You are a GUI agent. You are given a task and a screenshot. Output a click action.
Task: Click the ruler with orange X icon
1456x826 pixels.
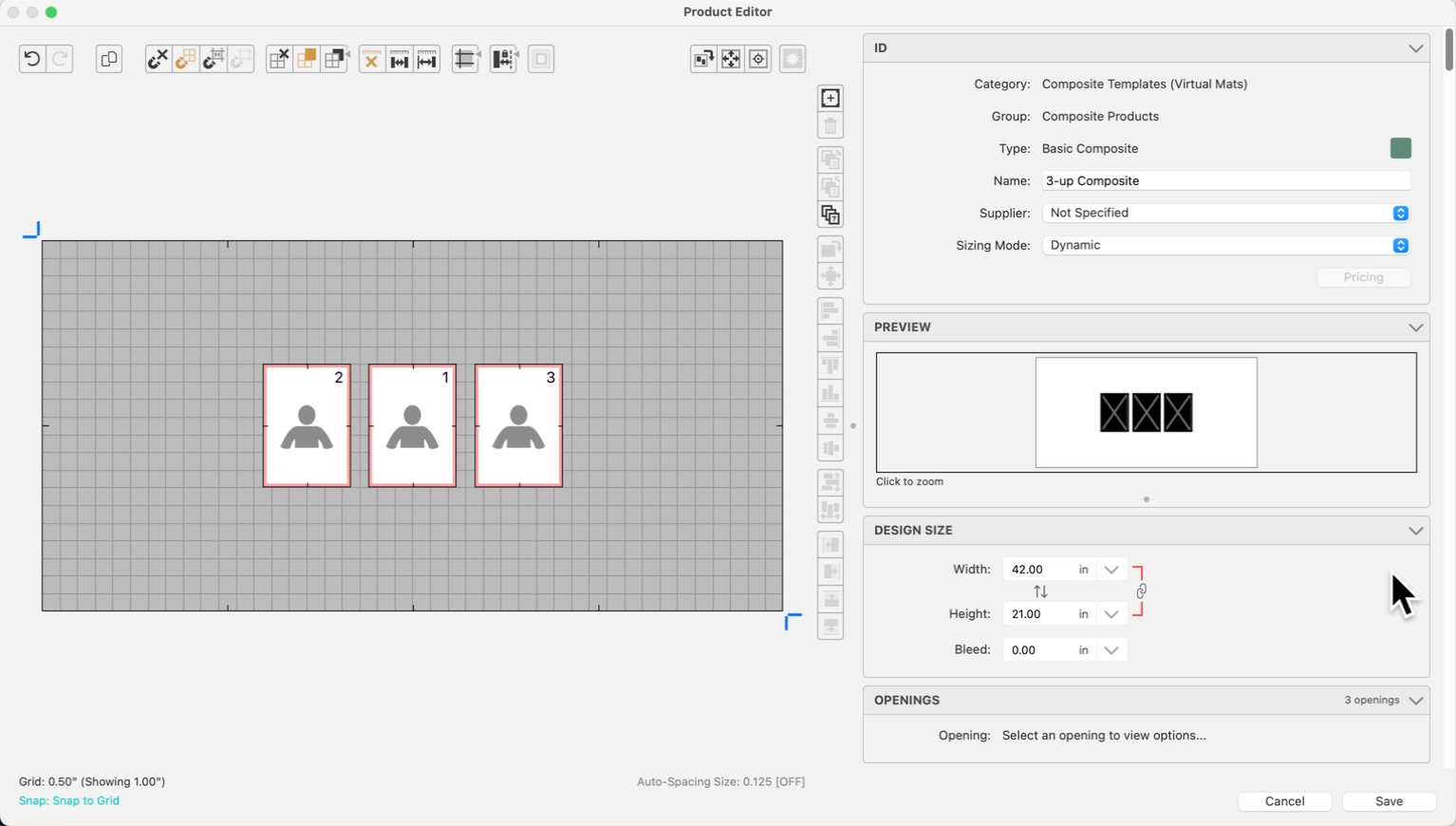click(x=371, y=59)
